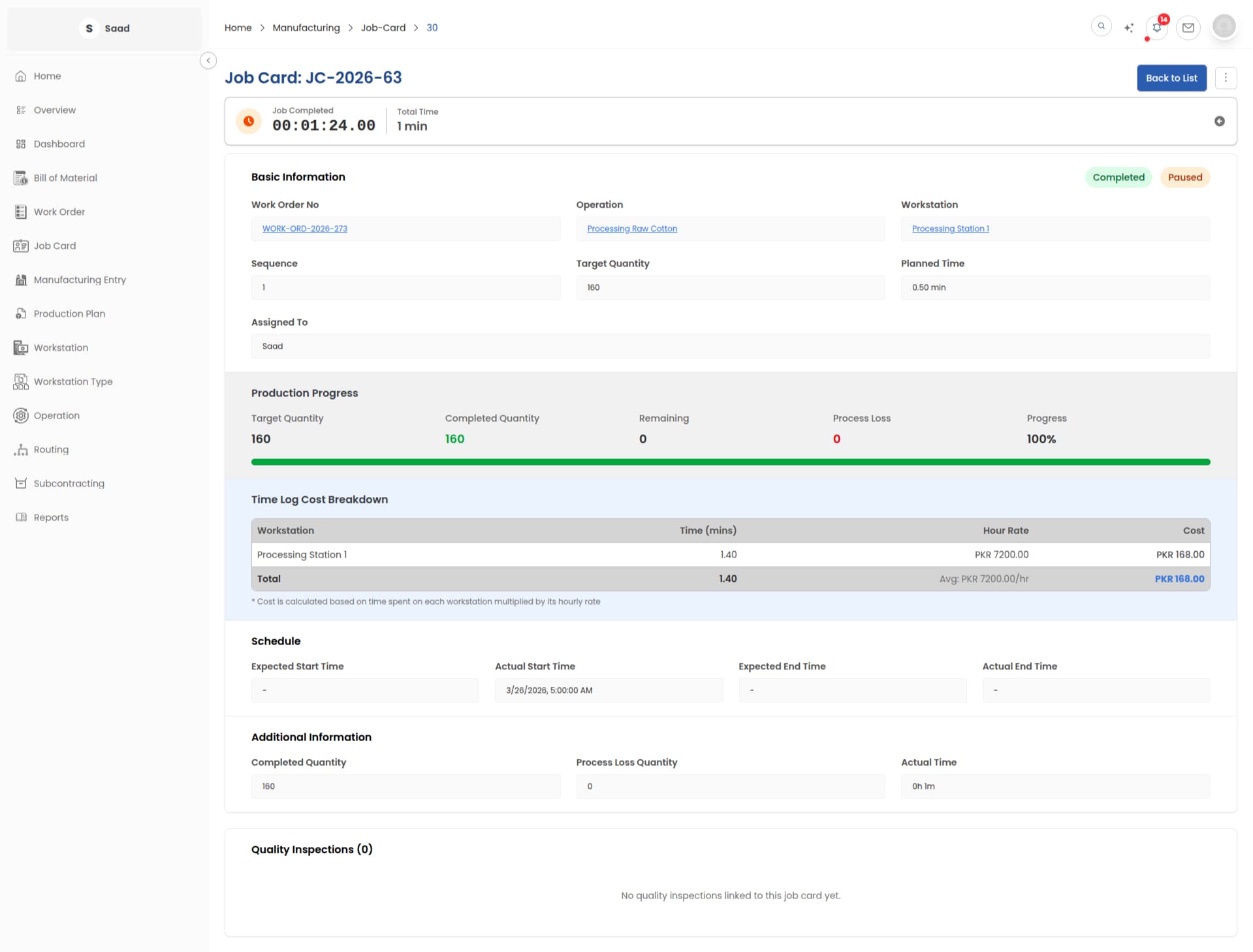
Task: Click the green production progress bar
Action: click(730, 462)
